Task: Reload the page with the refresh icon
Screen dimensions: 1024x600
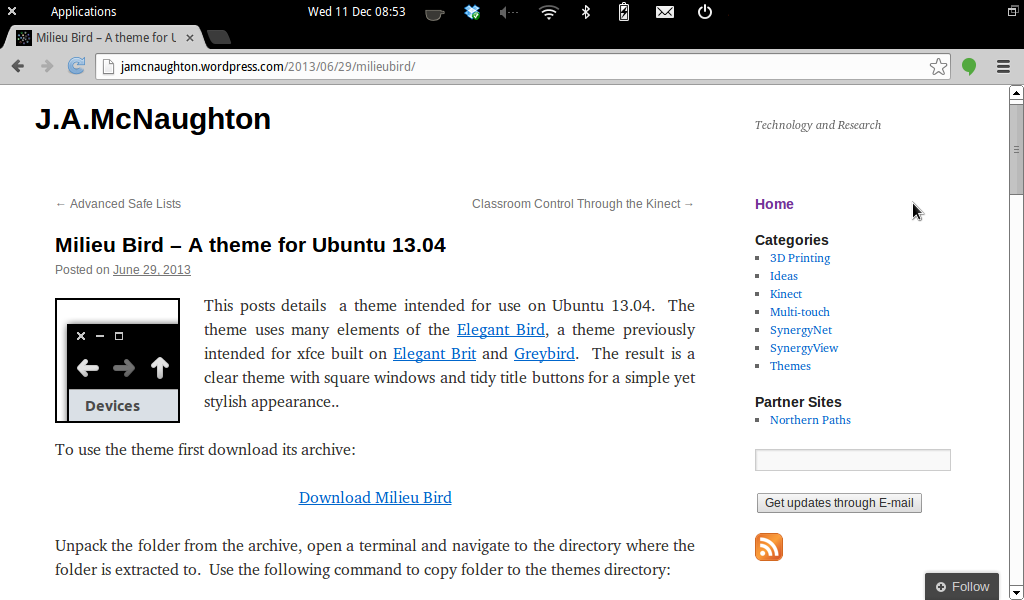Action: coord(76,66)
